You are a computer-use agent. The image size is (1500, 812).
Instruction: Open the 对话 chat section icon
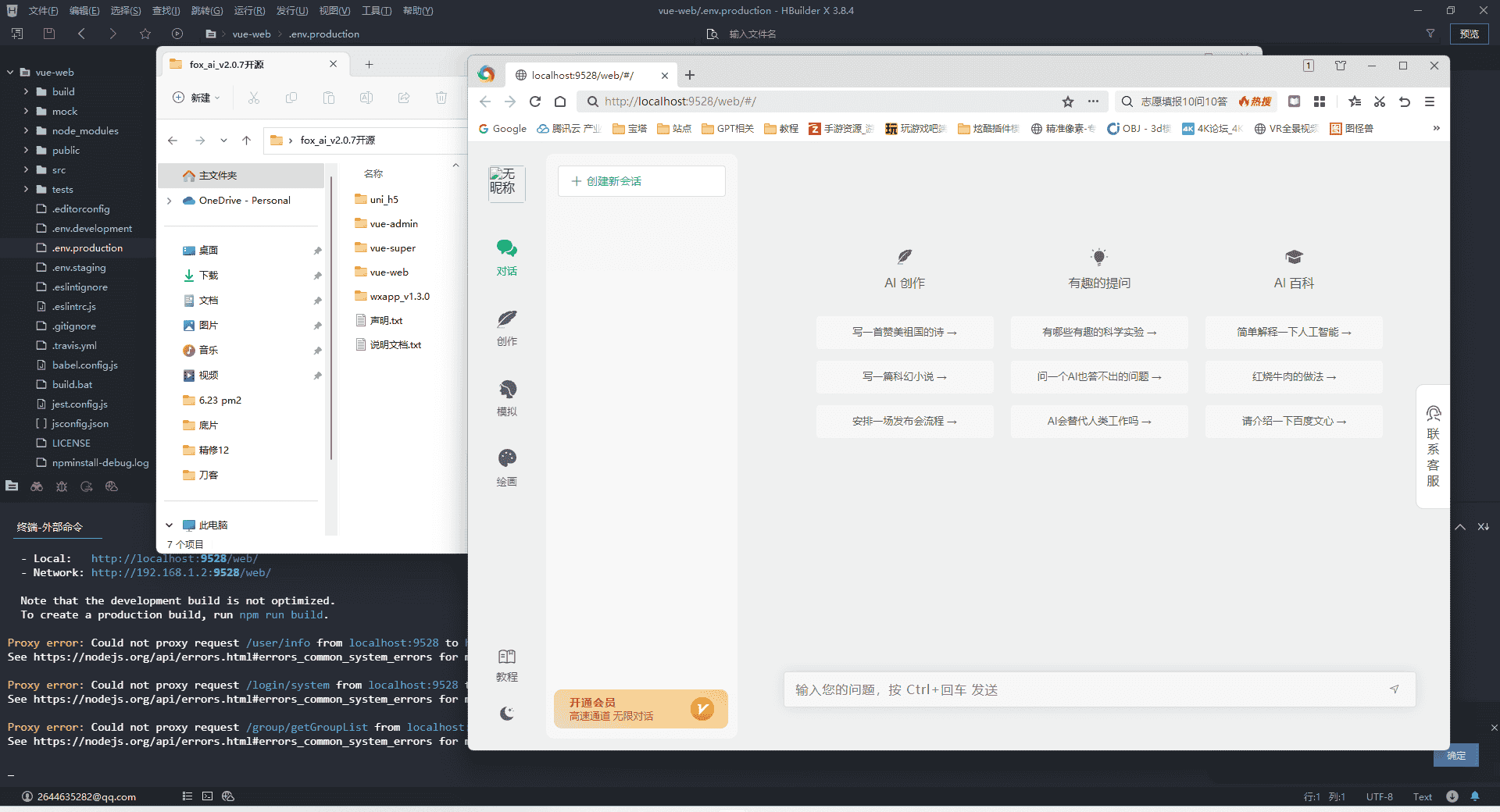click(x=506, y=249)
